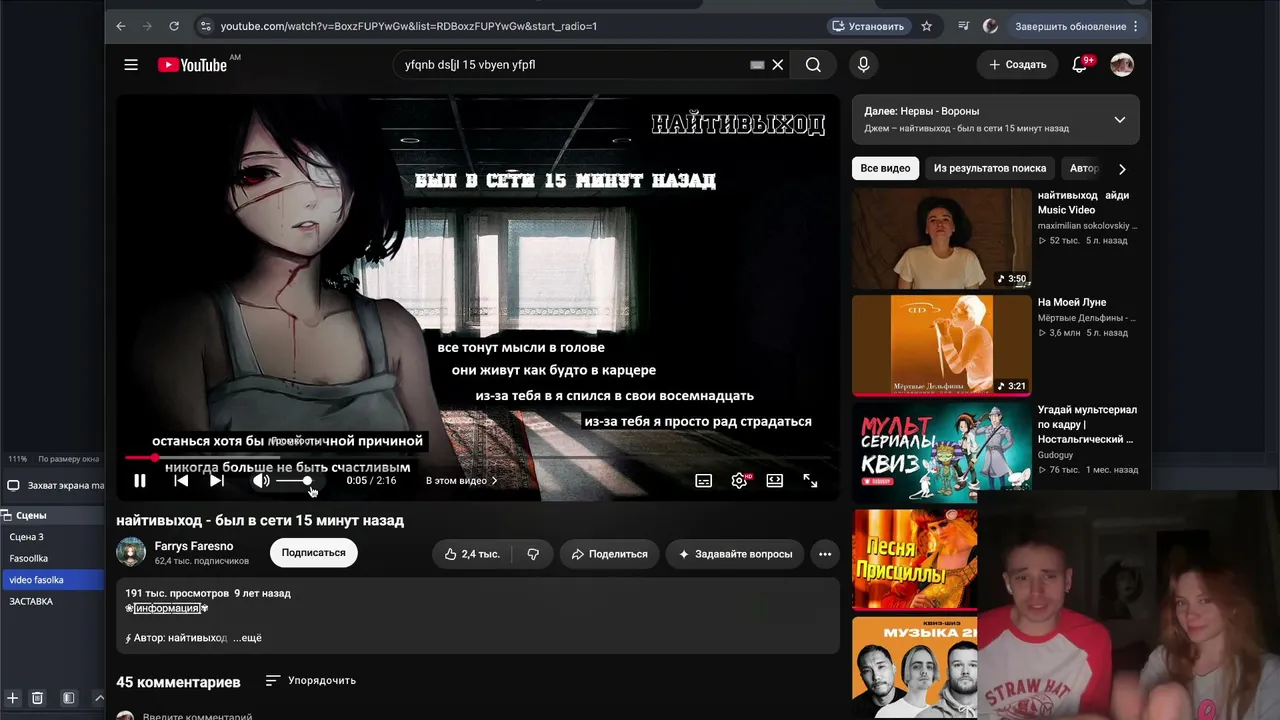
Task: Show more filter chips with arrow
Action: tap(1122, 169)
